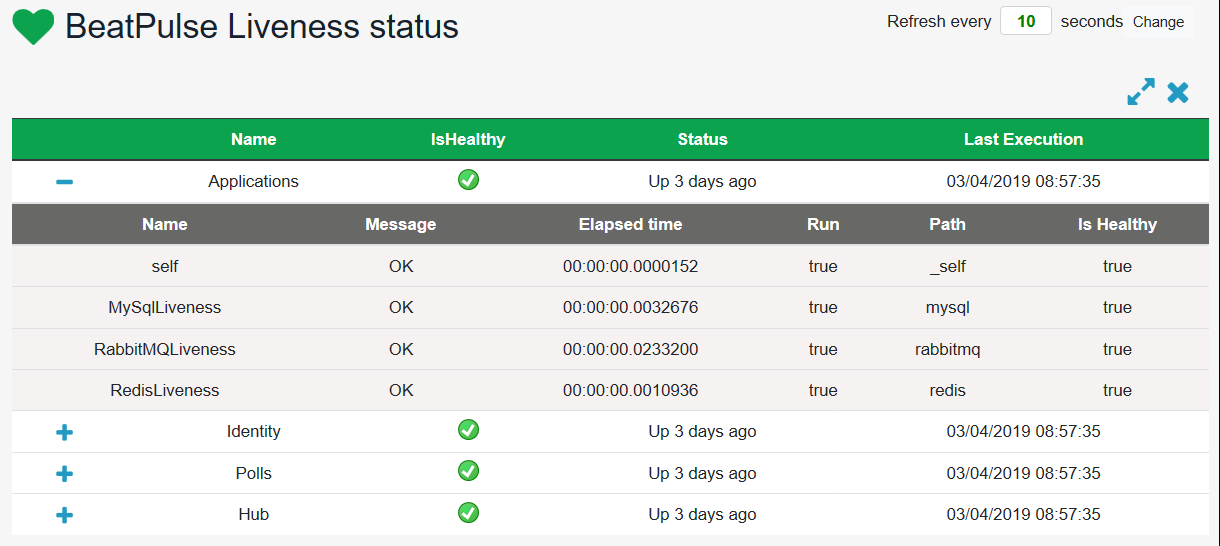Screen dimensions: 1220x546
Task: Click the IsHealthy column header
Action: pos(468,139)
